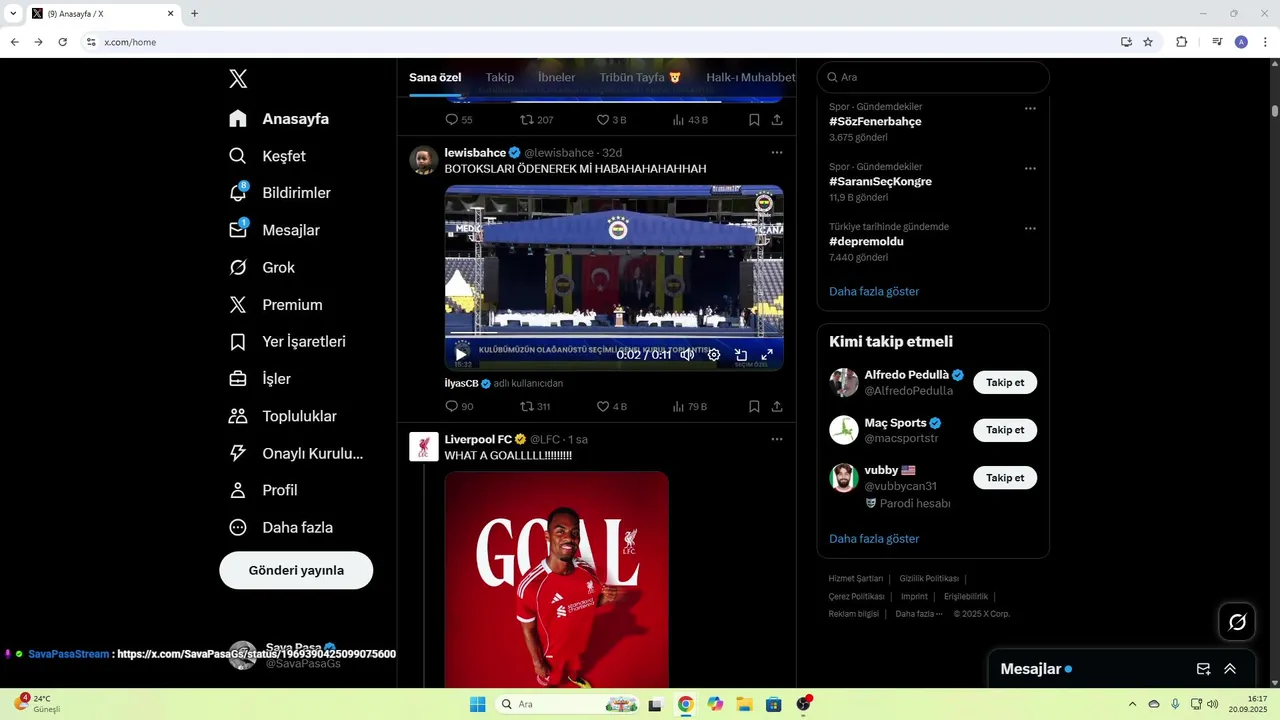Show hidden system tray icons
This screenshot has height=720, width=1280.
[1132, 704]
